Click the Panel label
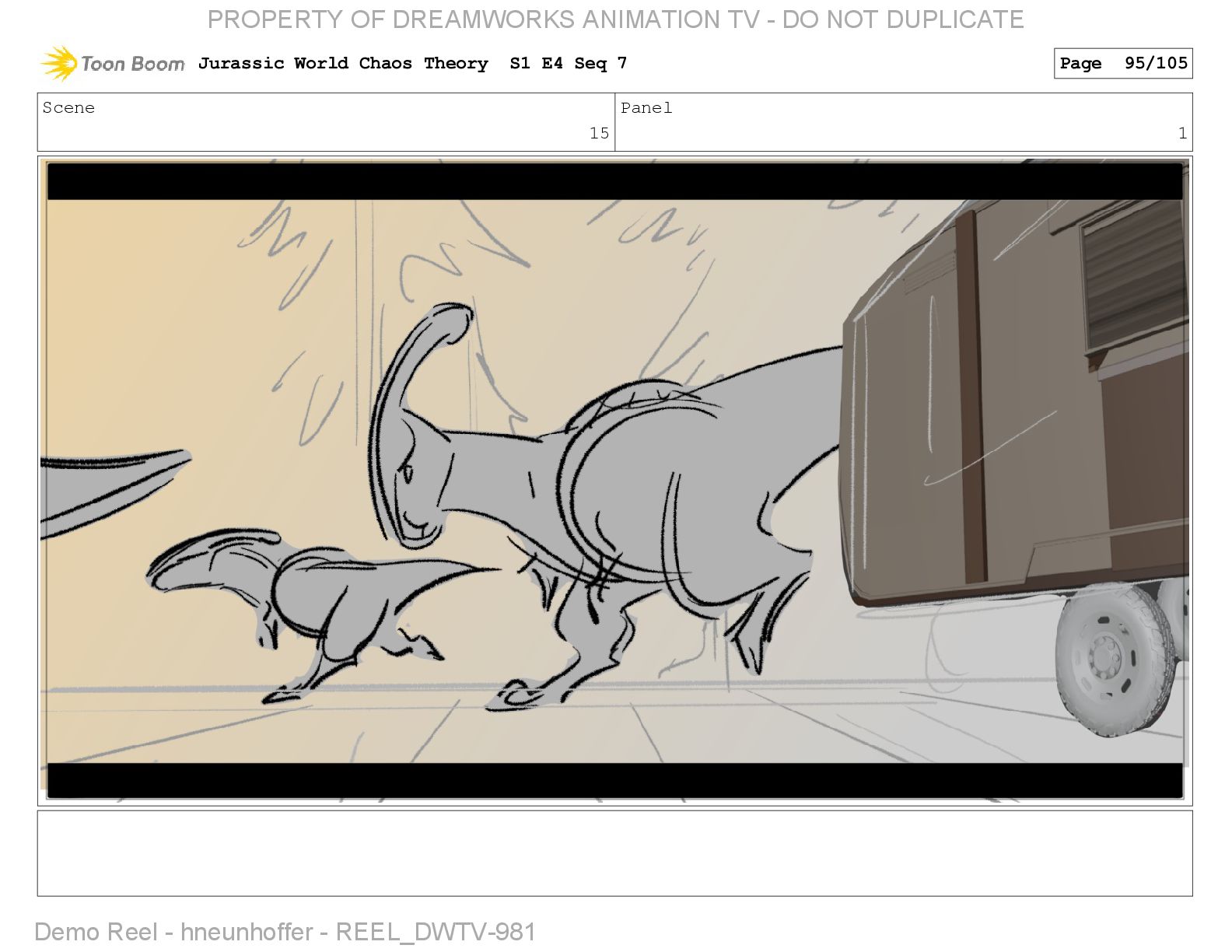The width and height of the screenshot is (1232, 952). click(x=646, y=107)
